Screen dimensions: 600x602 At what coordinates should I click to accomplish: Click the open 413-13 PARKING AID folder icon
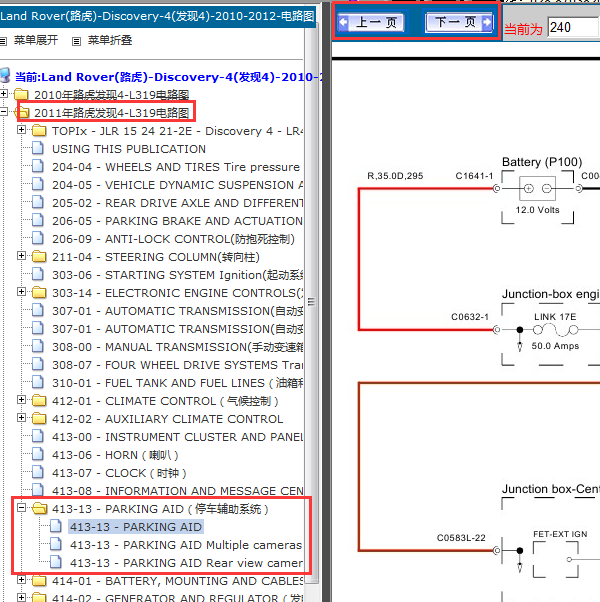click(x=39, y=509)
